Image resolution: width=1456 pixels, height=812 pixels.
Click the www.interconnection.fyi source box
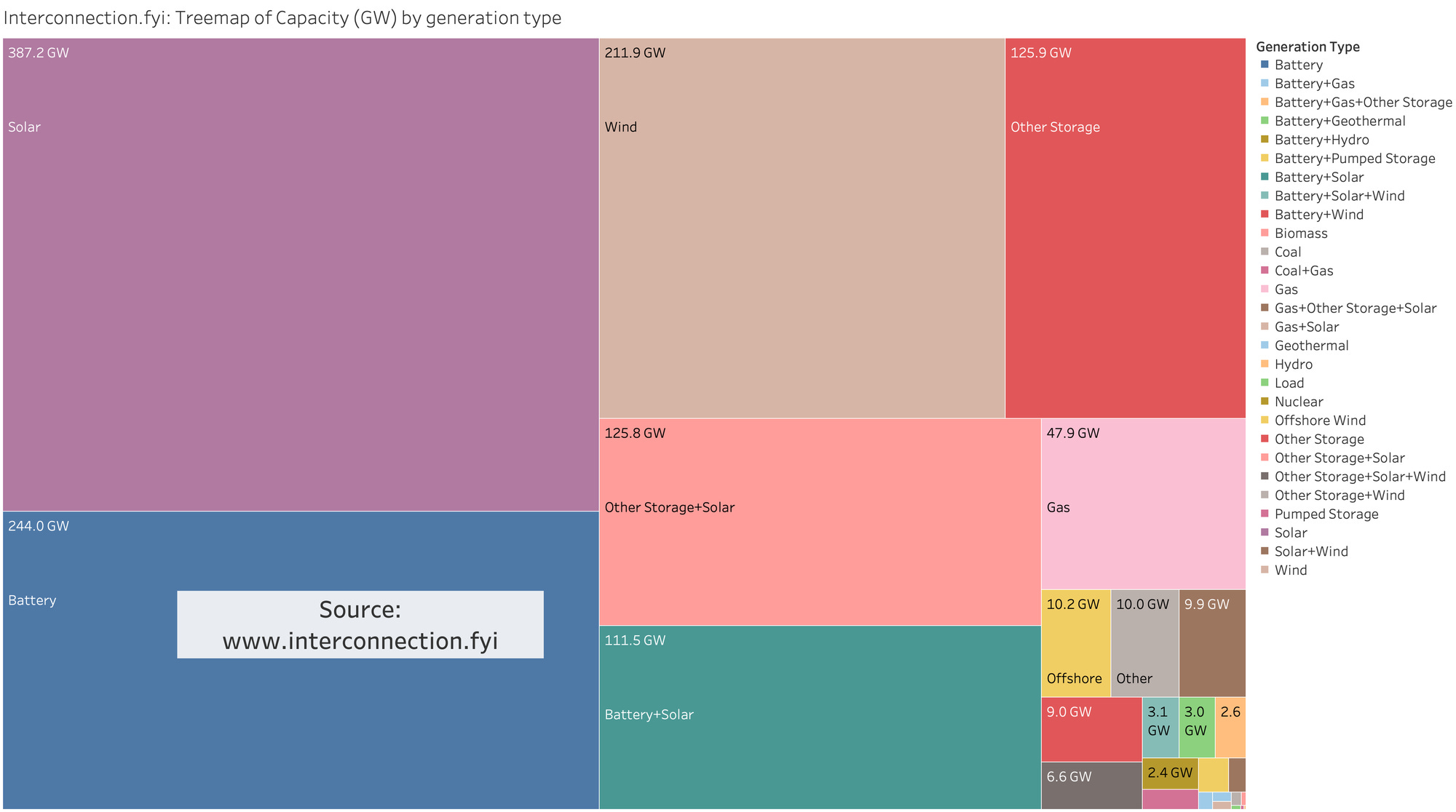(360, 624)
